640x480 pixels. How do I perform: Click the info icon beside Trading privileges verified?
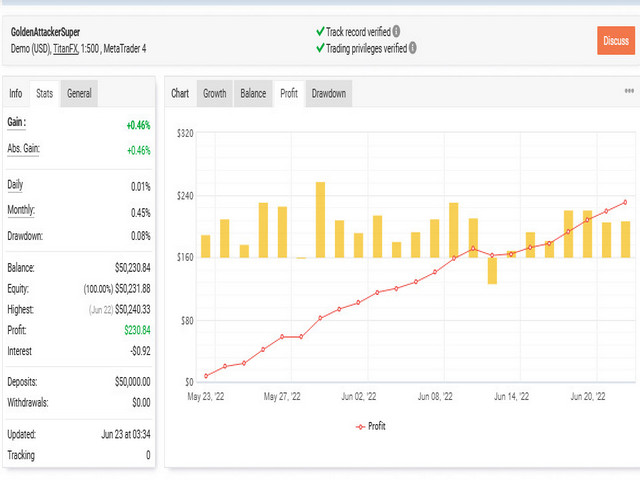(413, 48)
